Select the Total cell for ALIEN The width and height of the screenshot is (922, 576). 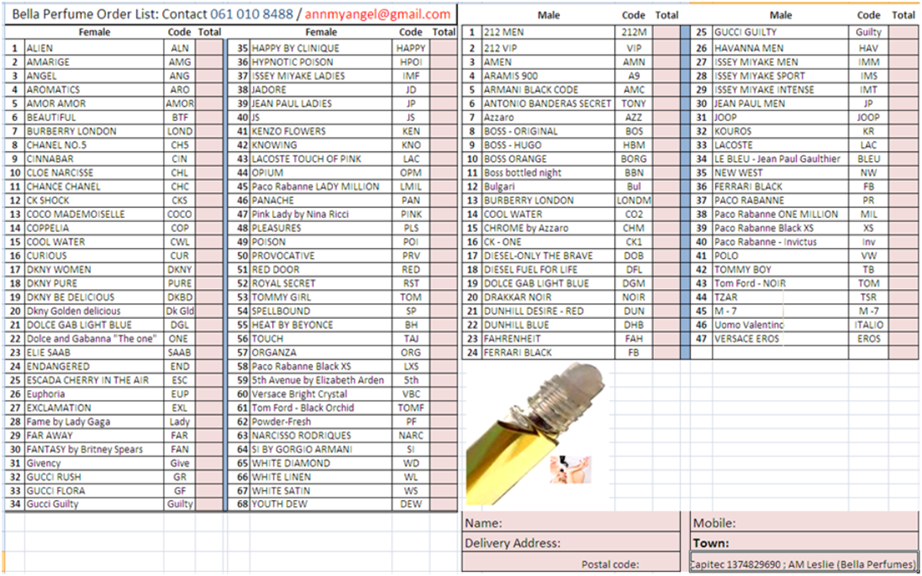(x=209, y=48)
